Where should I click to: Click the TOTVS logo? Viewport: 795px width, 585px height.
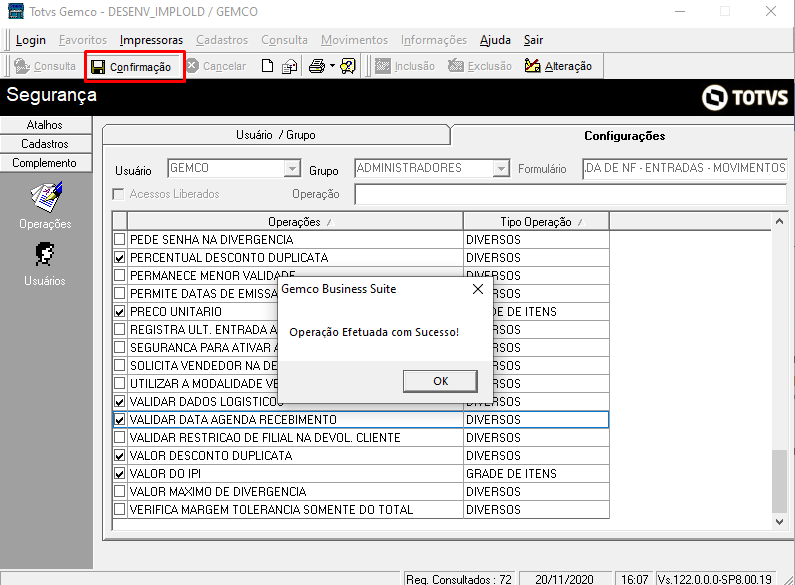pos(745,97)
